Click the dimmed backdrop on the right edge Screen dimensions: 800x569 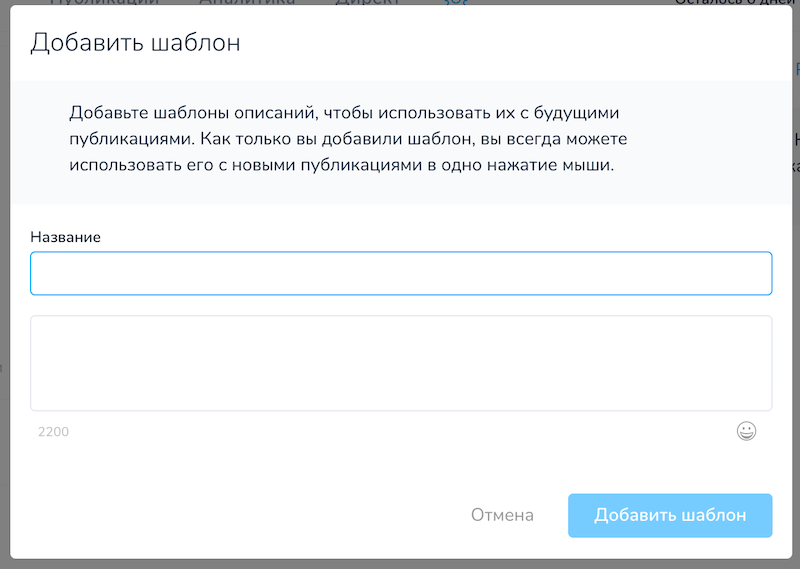click(796, 300)
